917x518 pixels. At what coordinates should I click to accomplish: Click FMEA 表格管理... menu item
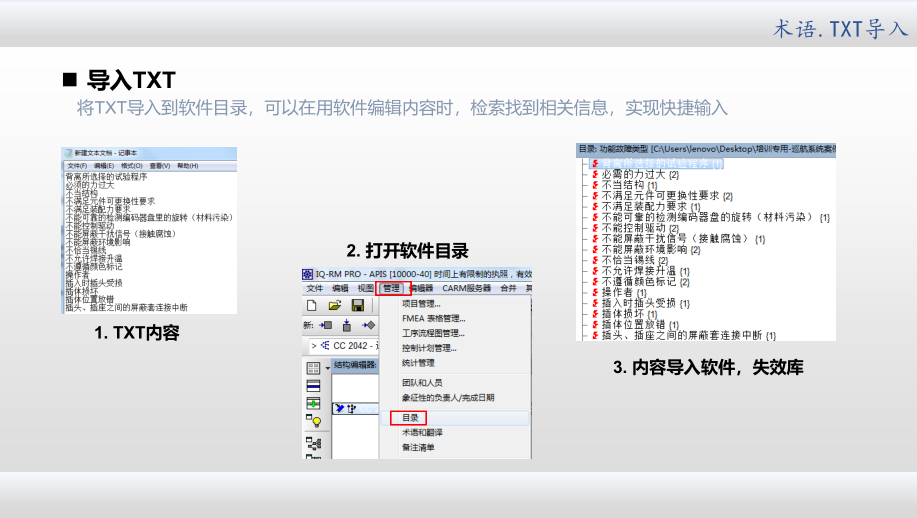pos(433,319)
